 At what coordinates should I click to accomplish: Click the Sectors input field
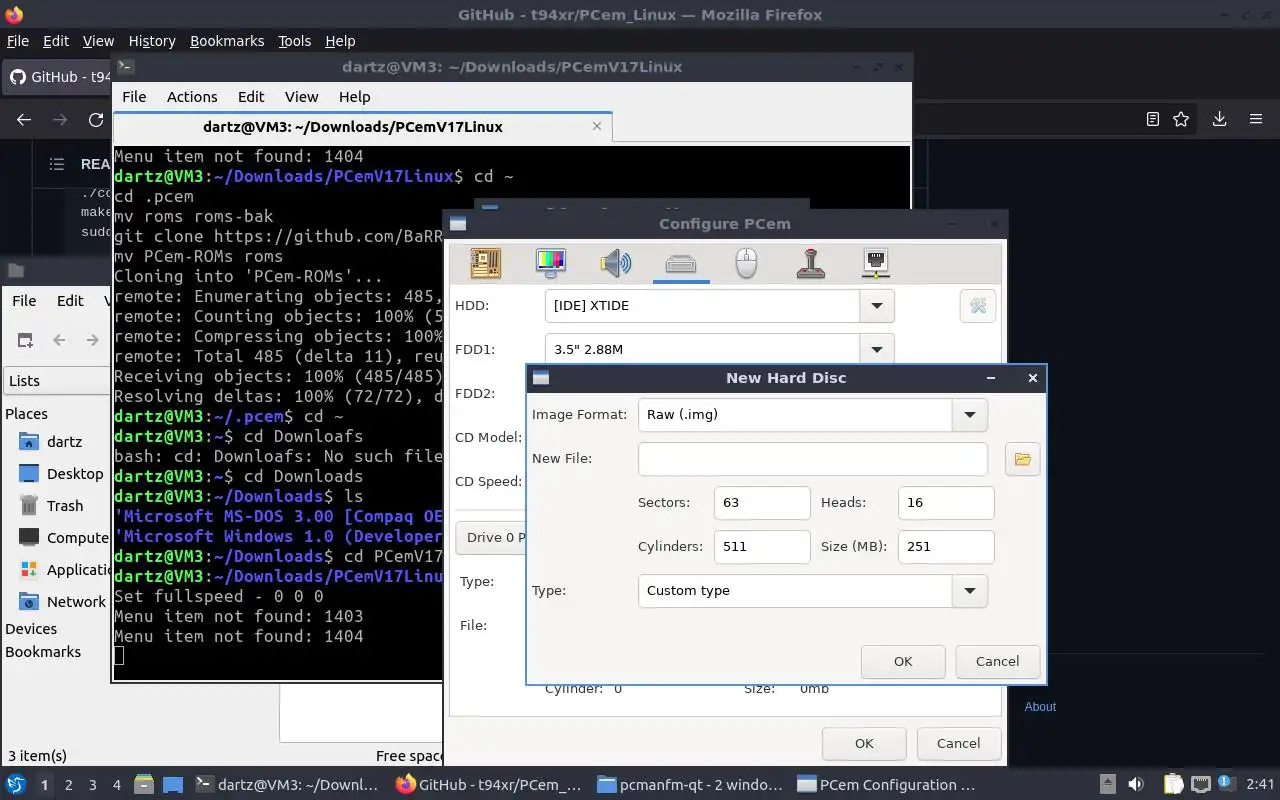762,503
